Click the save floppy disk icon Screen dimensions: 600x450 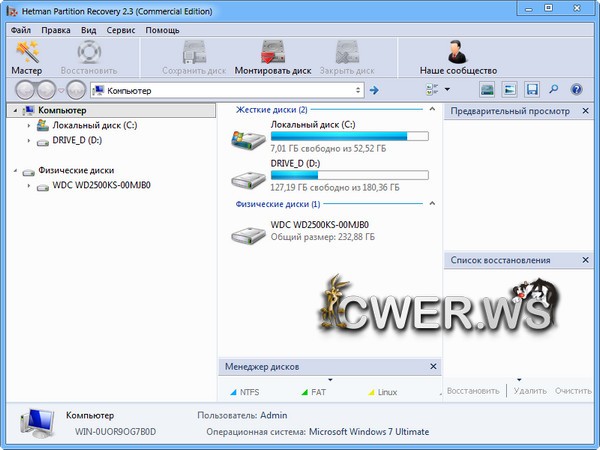coord(532,90)
